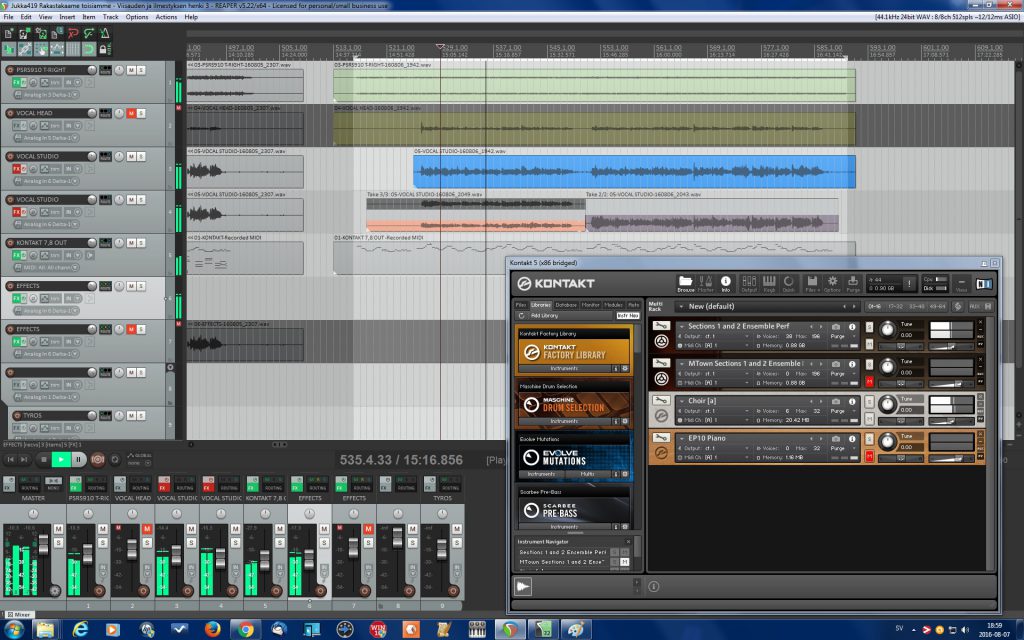The image size is (1024, 640).
Task: Open Chrome from the taskbar
Action: pos(246,629)
